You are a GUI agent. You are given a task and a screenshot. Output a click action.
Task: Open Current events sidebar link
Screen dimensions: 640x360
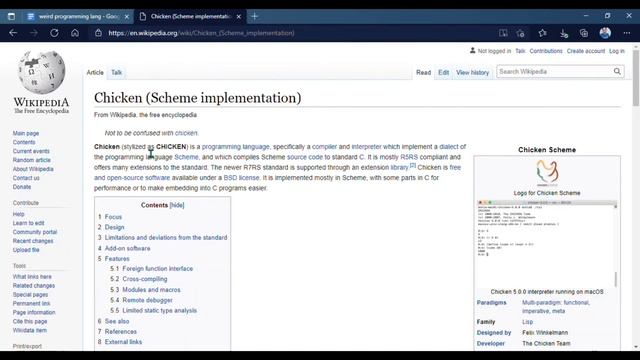click(x=31, y=151)
